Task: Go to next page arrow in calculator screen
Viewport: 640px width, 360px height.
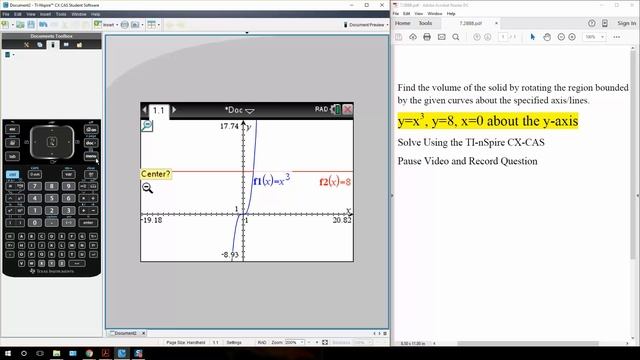Action: [174, 110]
